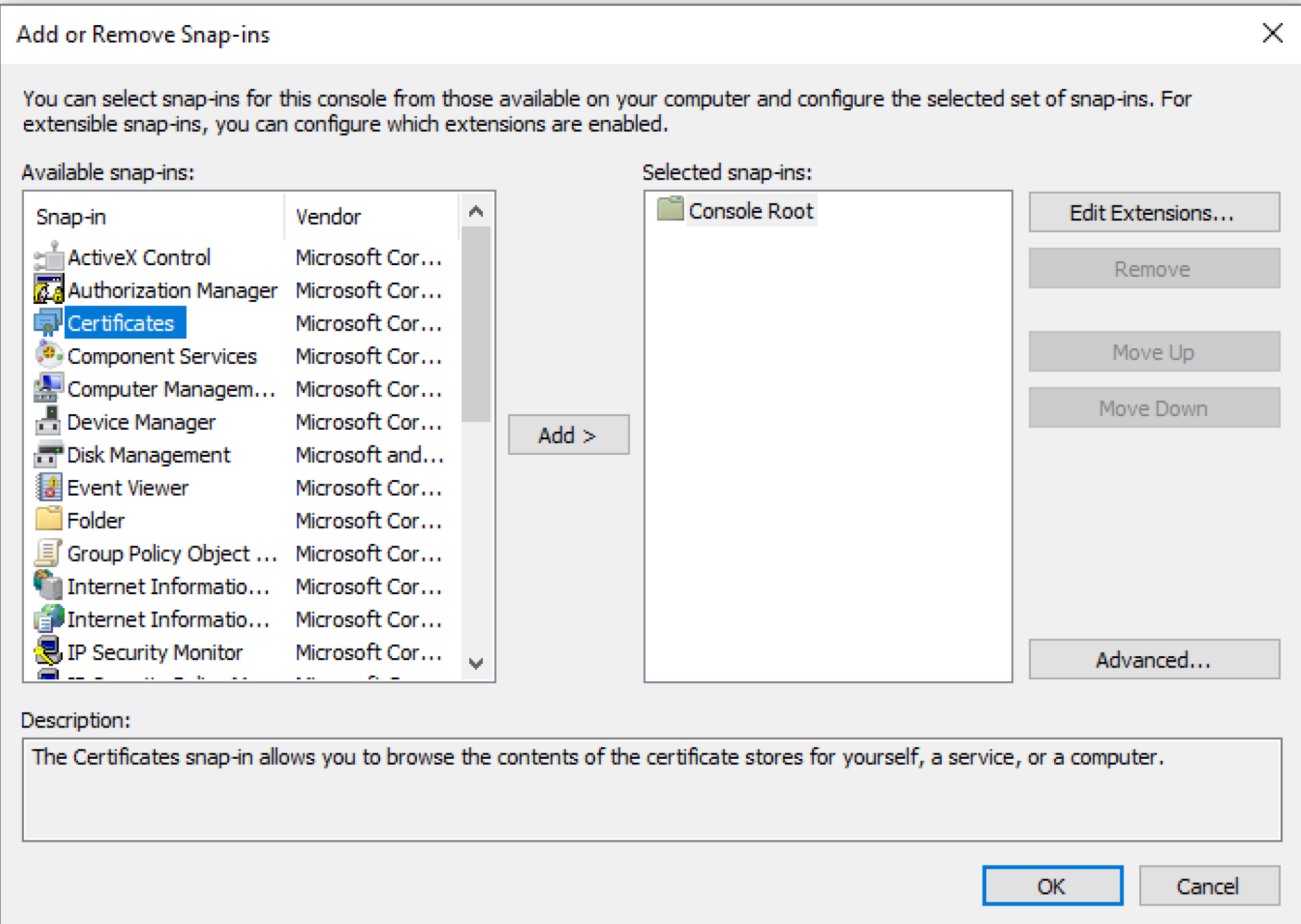The image size is (1301, 924).
Task: Close the Add or Remove Snap-ins dialog
Action: tap(1272, 33)
